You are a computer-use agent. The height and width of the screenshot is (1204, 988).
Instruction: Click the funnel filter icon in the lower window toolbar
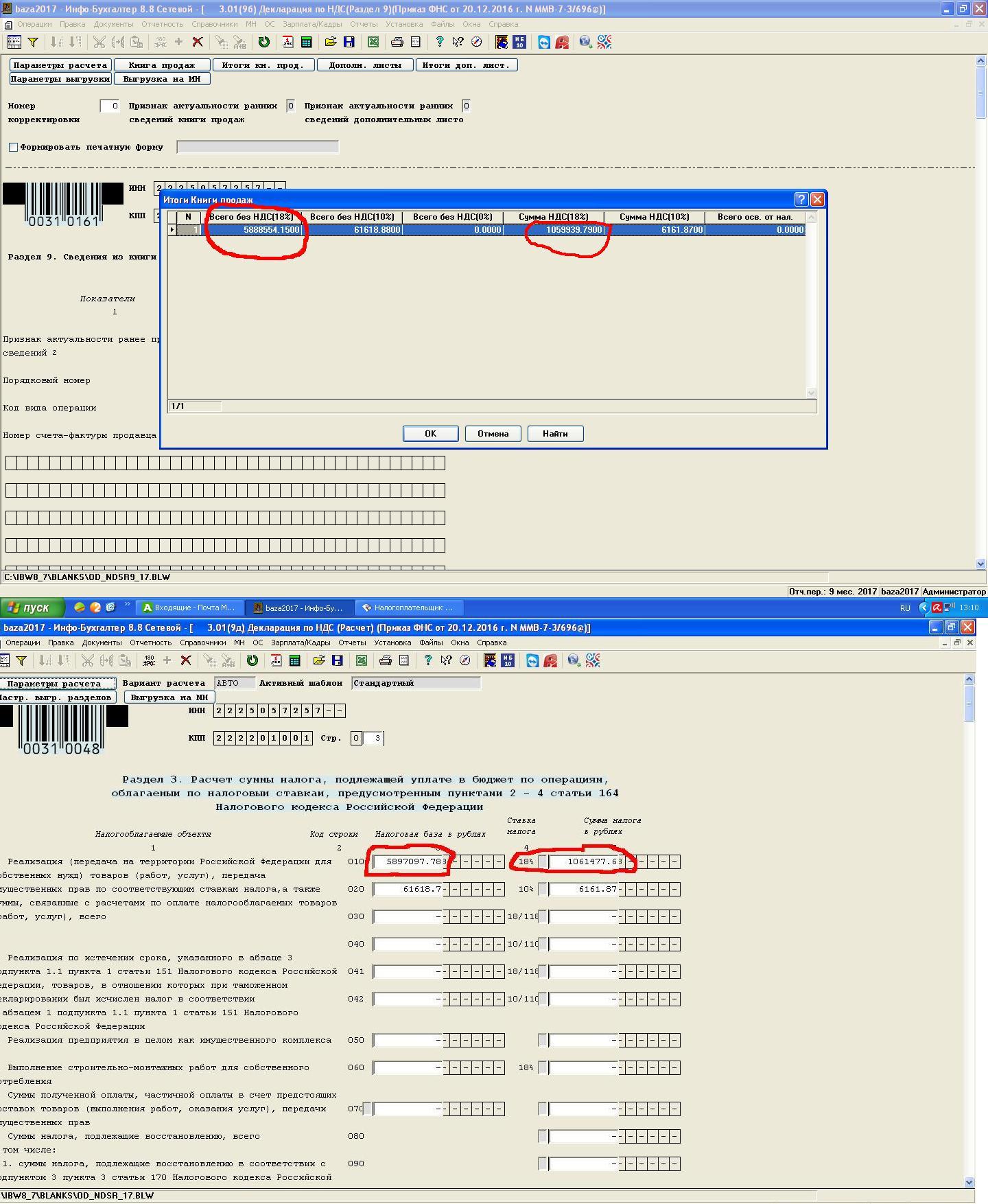[21, 660]
